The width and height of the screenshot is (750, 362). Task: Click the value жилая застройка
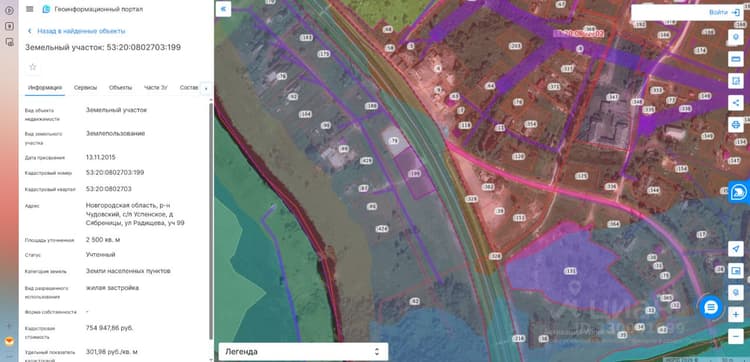tap(112, 288)
